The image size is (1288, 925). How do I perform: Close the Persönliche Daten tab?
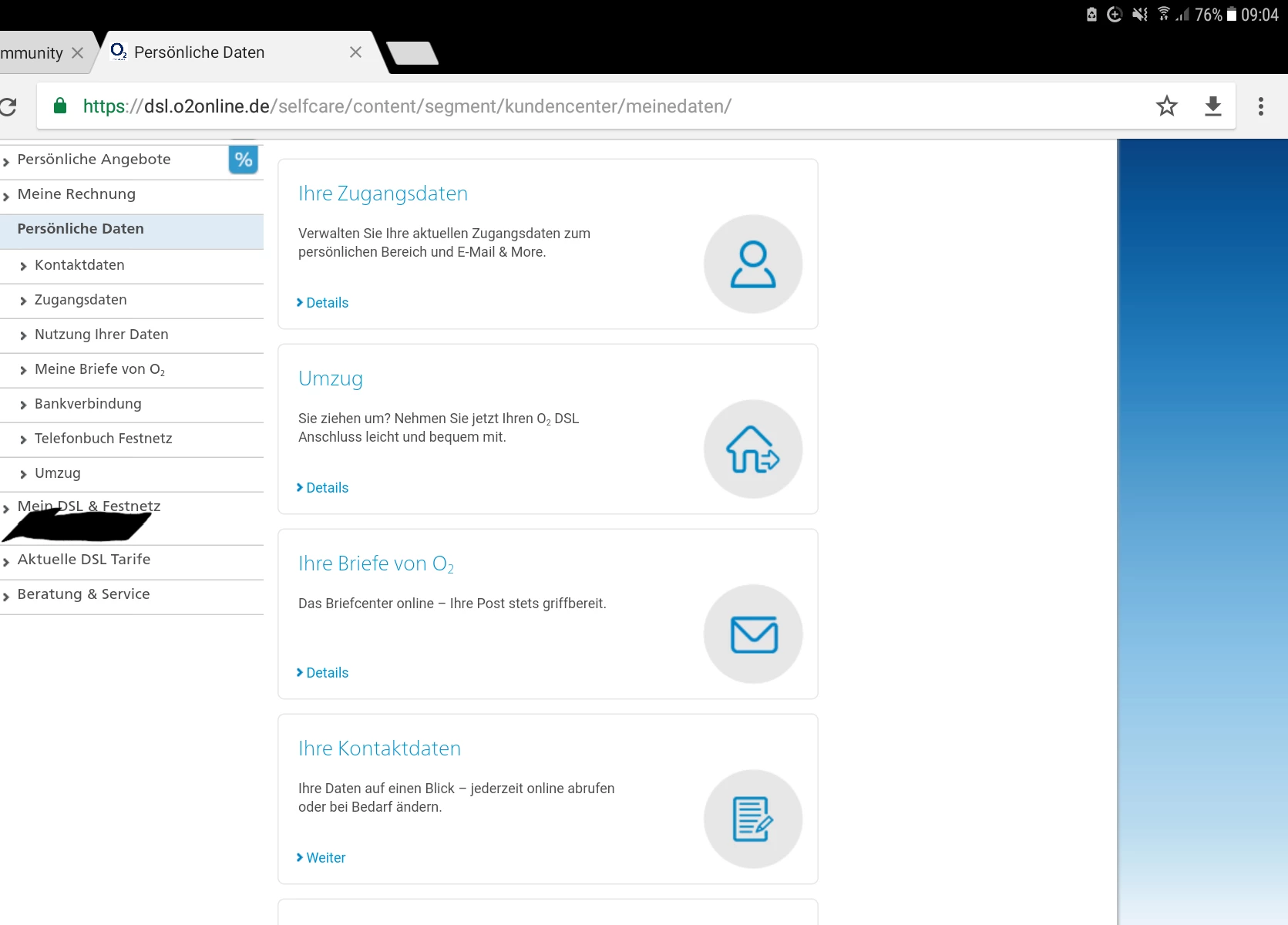tap(355, 52)
